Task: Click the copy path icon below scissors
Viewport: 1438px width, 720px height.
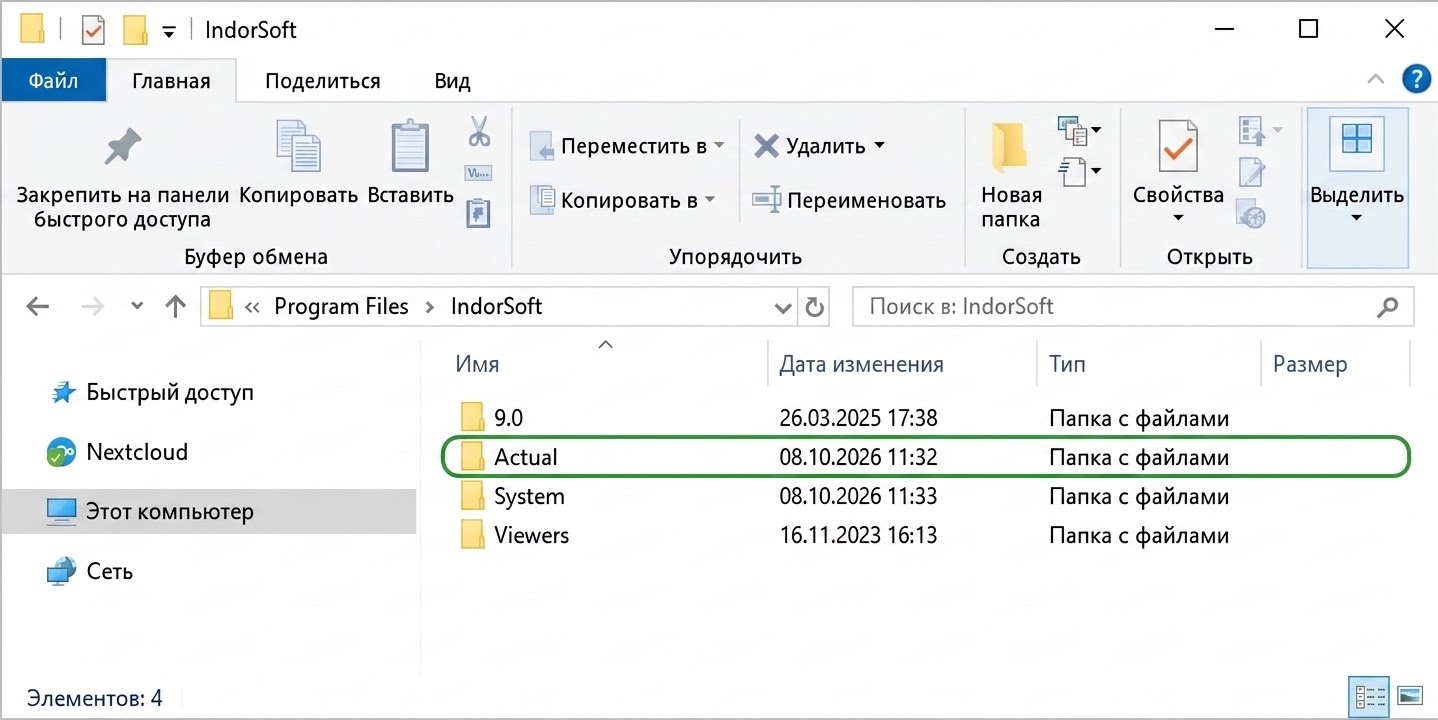Action: pyautogui.click(x=479, y=172)
